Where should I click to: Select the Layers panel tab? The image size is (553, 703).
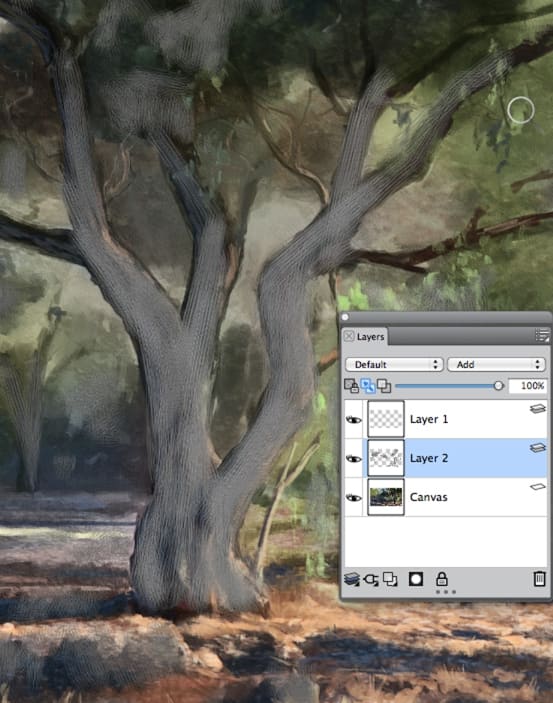coord(370,337)
